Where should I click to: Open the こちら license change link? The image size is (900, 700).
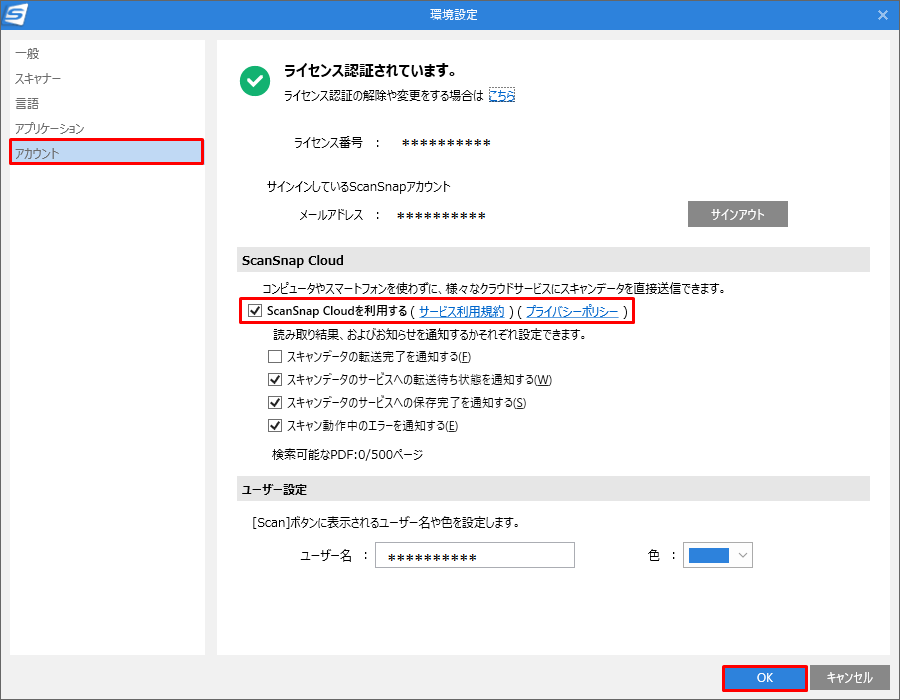click(x=502, y=95)
